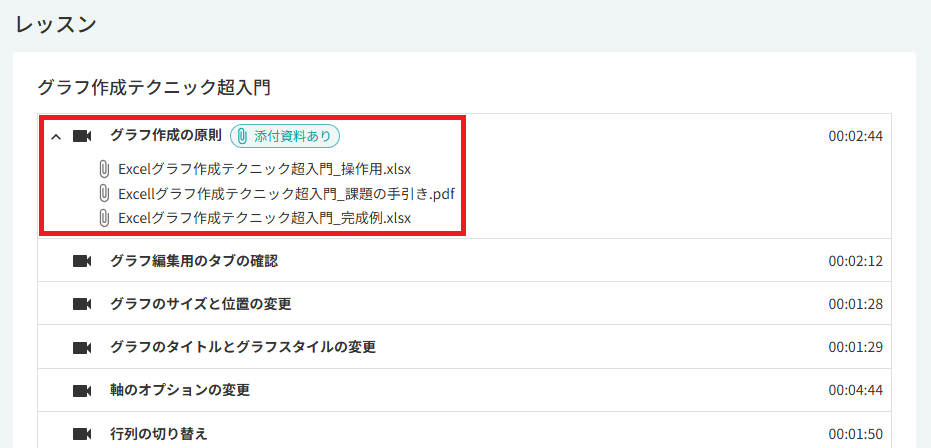Click paperclip icon beside 操作用.xlsx file

104,169
